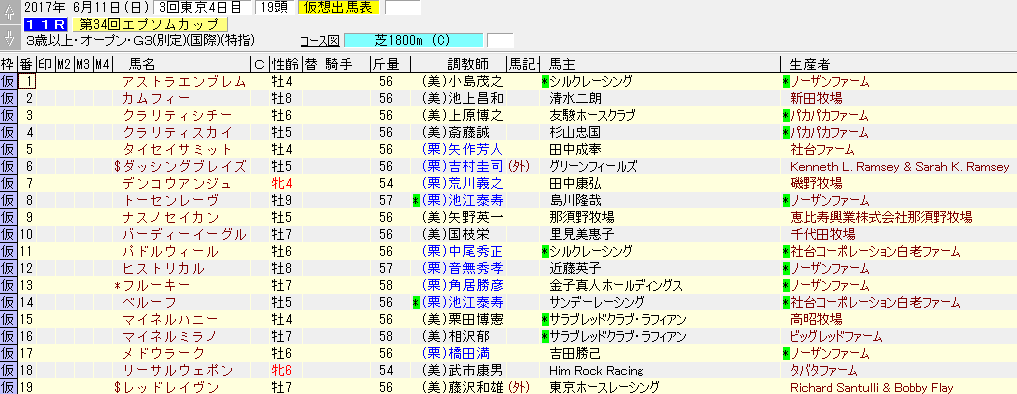
Task: Click the 仮 frame button for horse 7
Action: [8, 183]
